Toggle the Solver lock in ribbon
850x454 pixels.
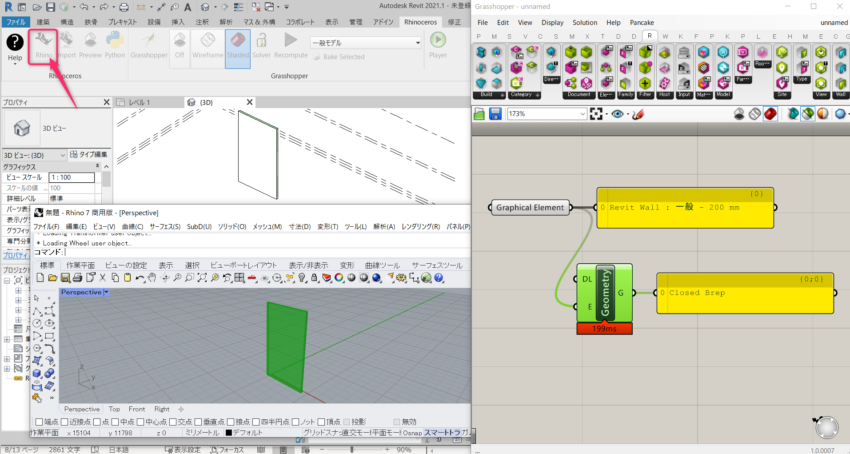tap(261, 46)
